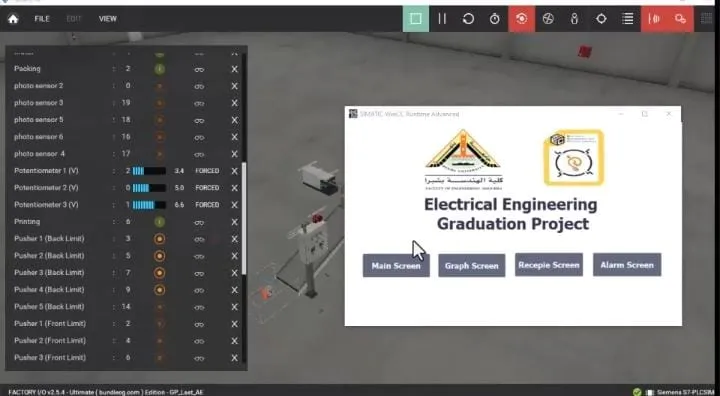Image resolution: width=720 pixels, height=396 pixels.
Task: Click Pusher 4 (Back Limit) orange indicator
Action: point(159,290)
